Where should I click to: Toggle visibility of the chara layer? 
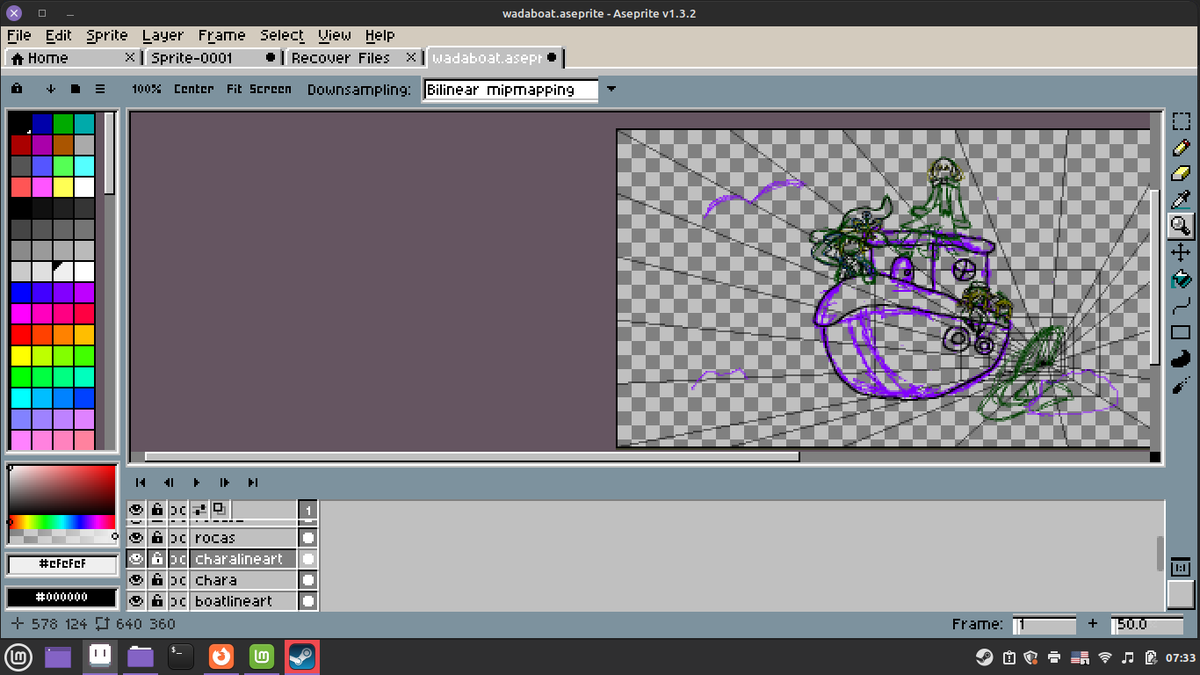[x=136, y=580]
